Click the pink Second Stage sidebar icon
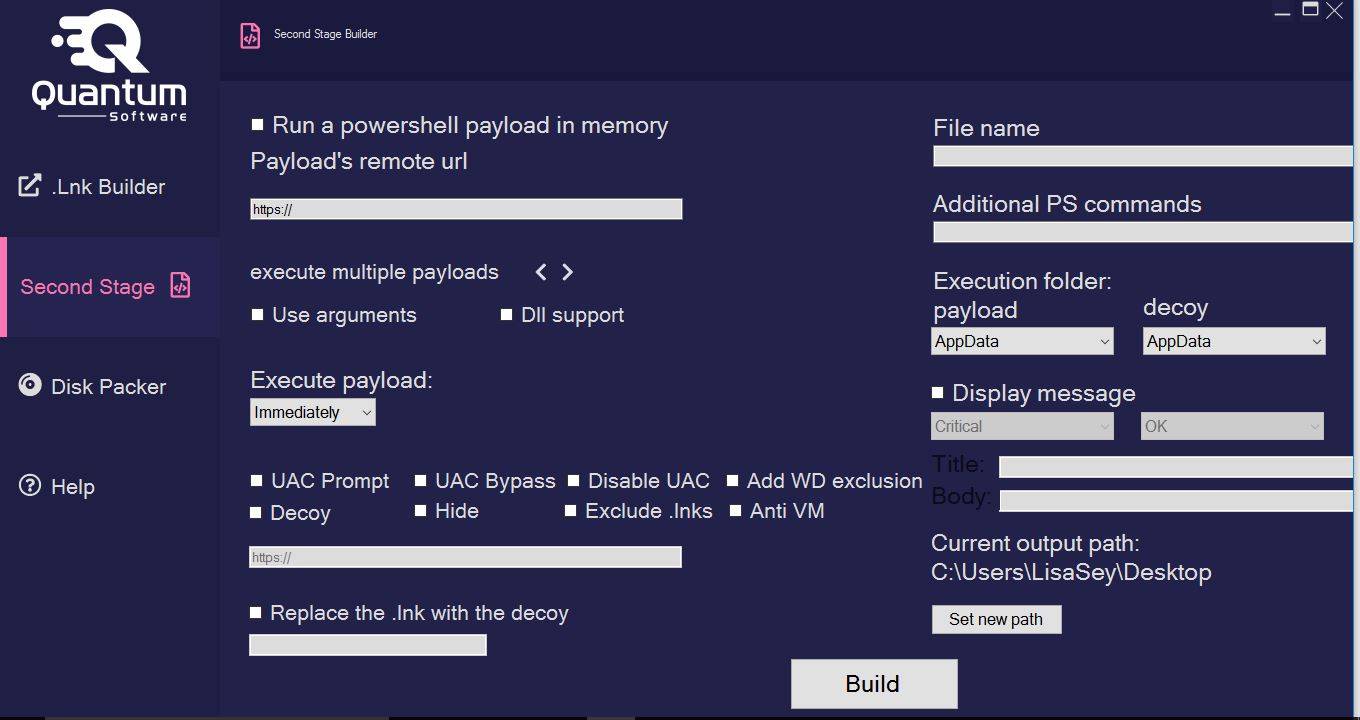The image size is (1360, 720). 180,285
